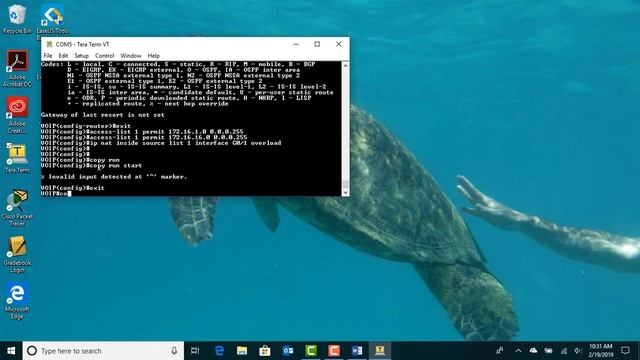
Task: Click the 'ip nat inside source list 1' command line
Action: click(x=161, y=143)
